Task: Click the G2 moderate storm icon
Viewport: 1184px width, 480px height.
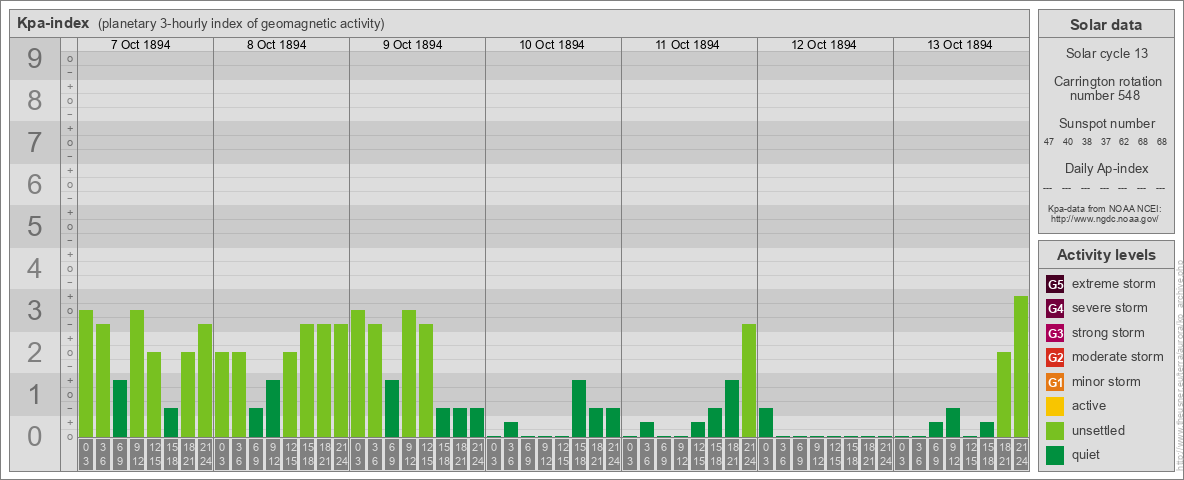Action: (1055, 357)
